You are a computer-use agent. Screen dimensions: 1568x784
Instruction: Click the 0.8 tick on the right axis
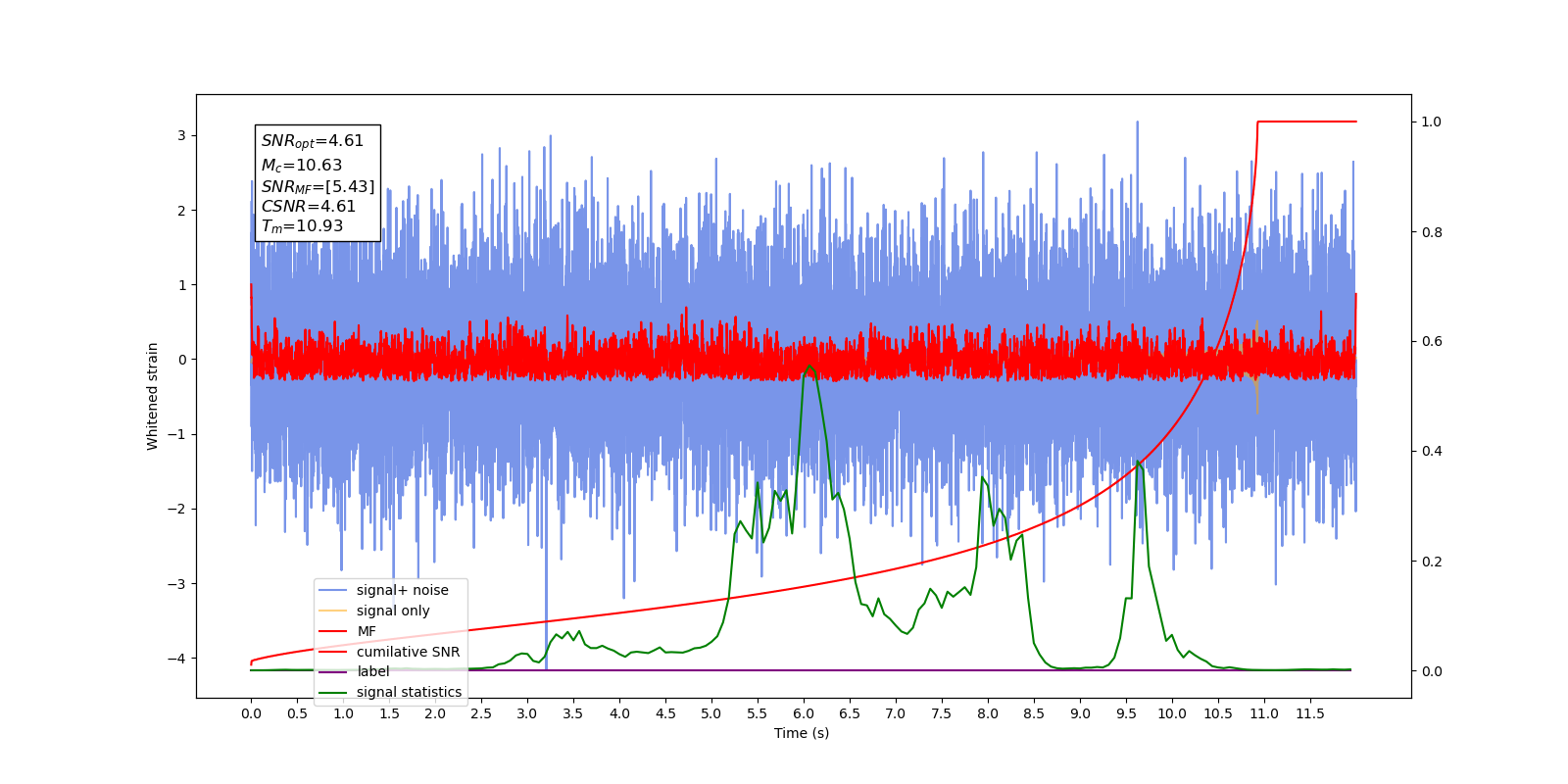point(1432,232)
